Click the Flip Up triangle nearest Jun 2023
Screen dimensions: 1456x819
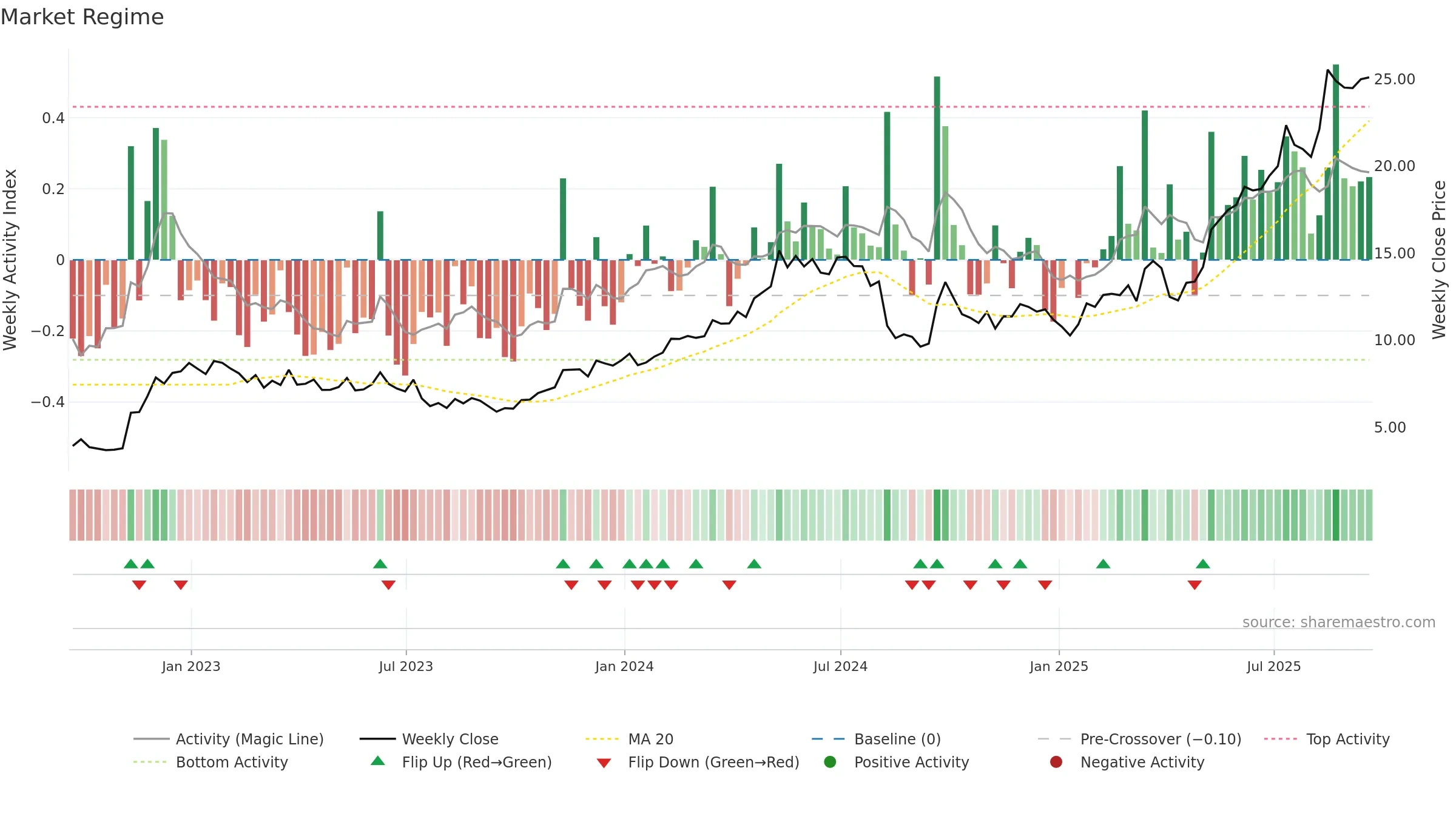pos(380,564)
